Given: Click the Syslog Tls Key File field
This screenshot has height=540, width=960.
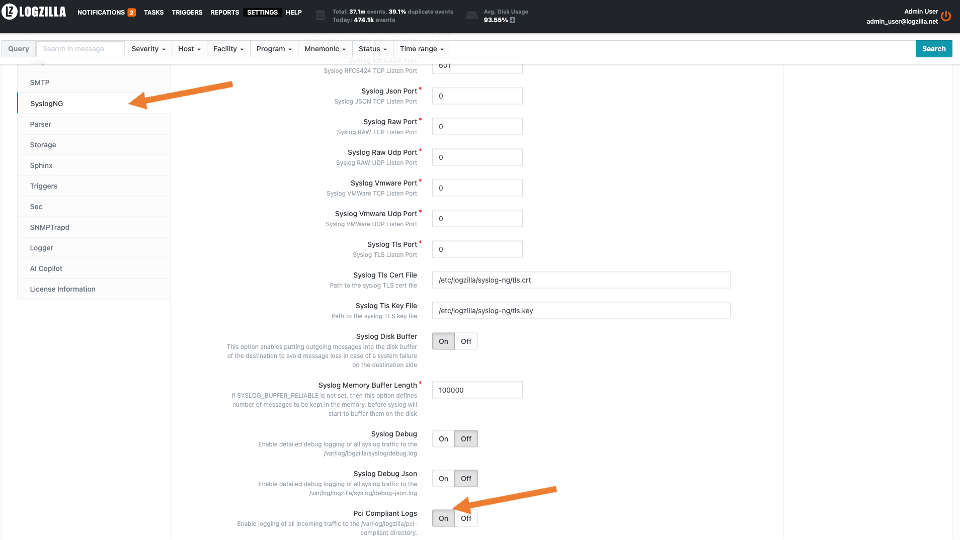Looking at the screenshot, I should (x=581, y=310).
